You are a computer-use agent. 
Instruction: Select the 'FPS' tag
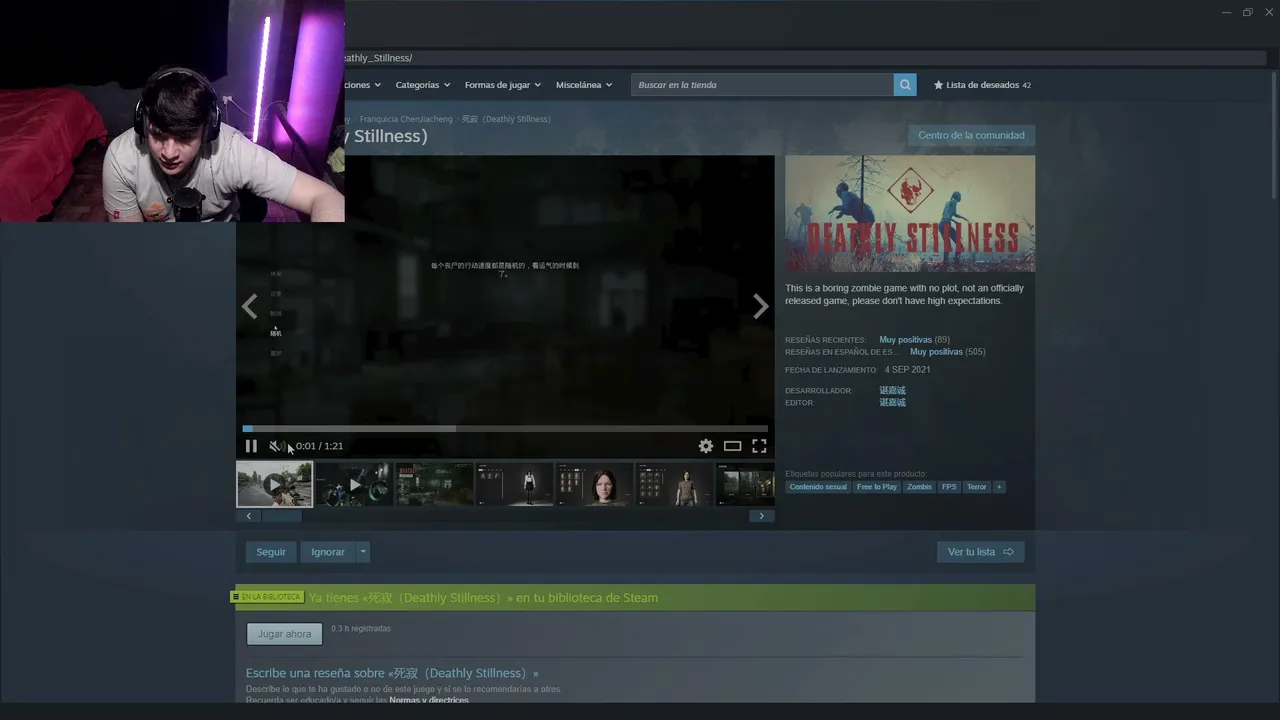coord(949,487)
